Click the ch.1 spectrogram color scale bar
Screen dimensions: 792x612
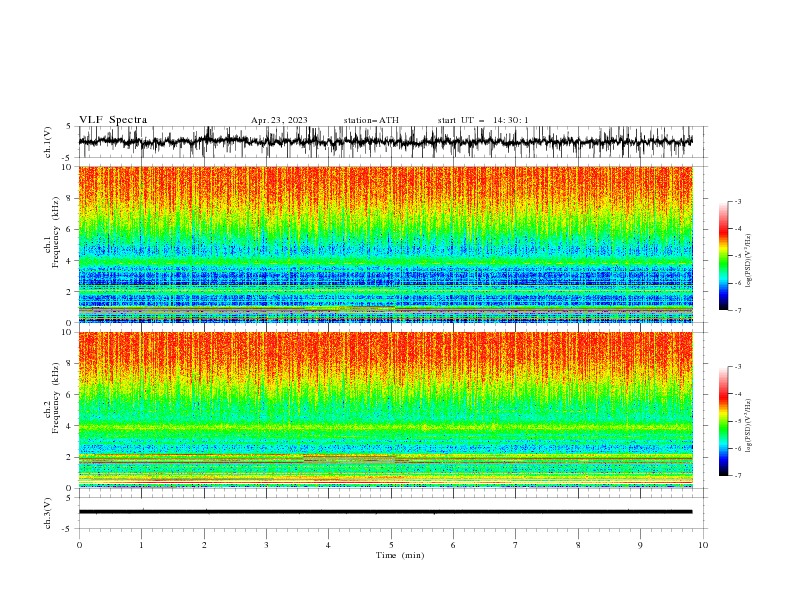[x=724, y=256]
